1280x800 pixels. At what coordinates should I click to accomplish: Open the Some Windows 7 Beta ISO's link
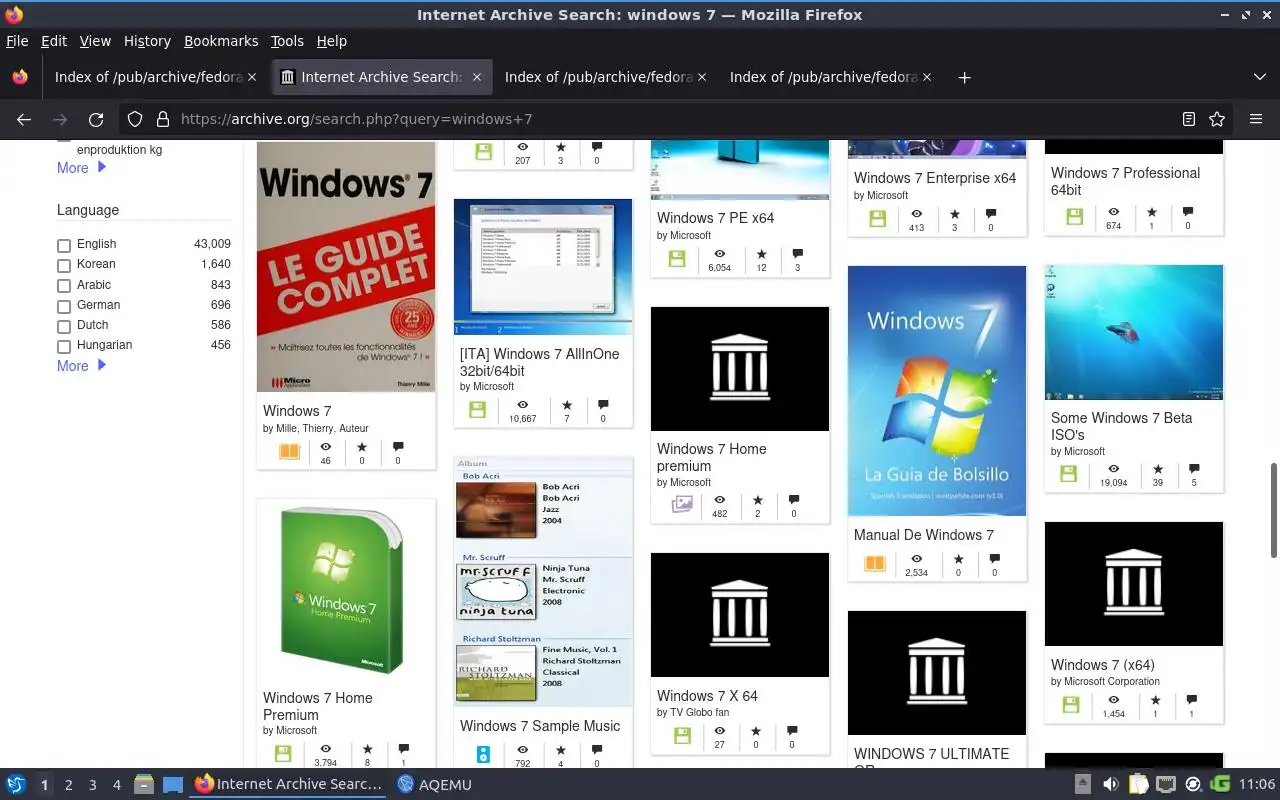tap(1122, 426)
